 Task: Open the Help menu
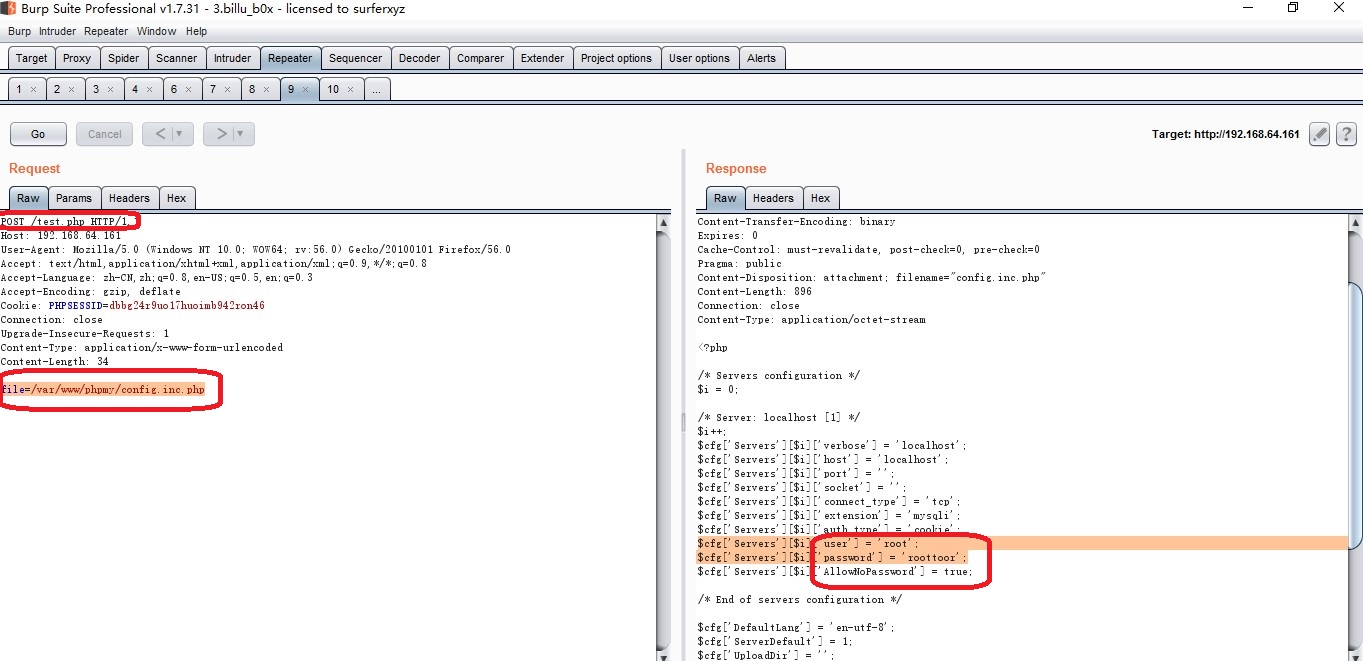click(x=196, y=31)
